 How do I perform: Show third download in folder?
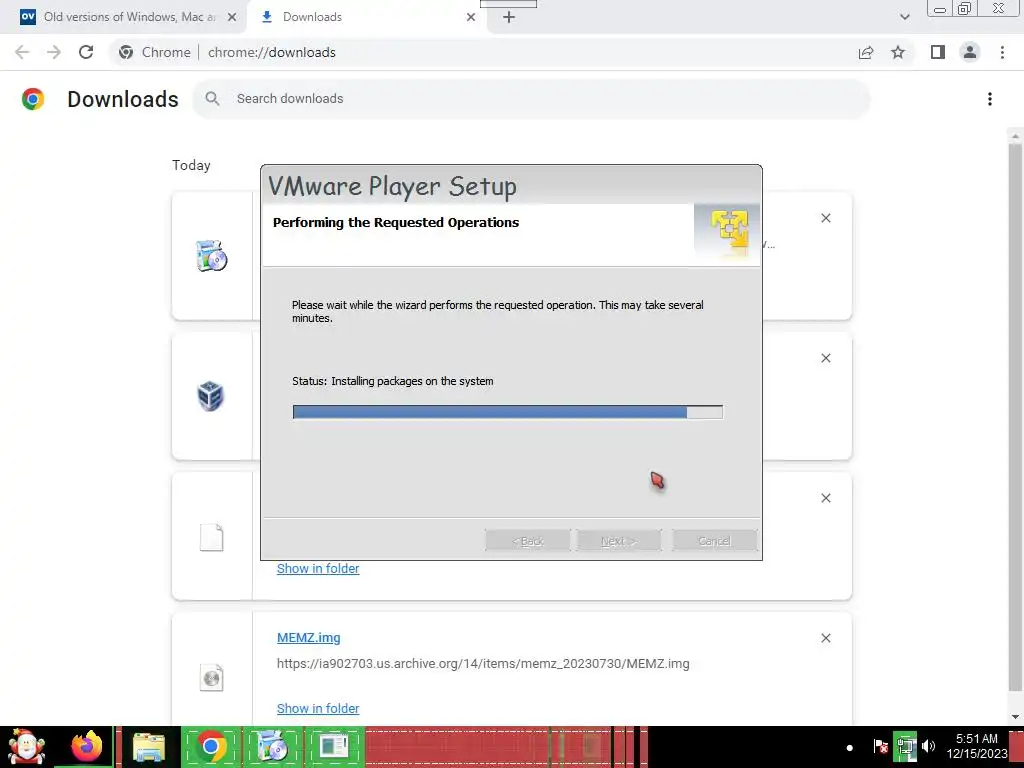318,569
